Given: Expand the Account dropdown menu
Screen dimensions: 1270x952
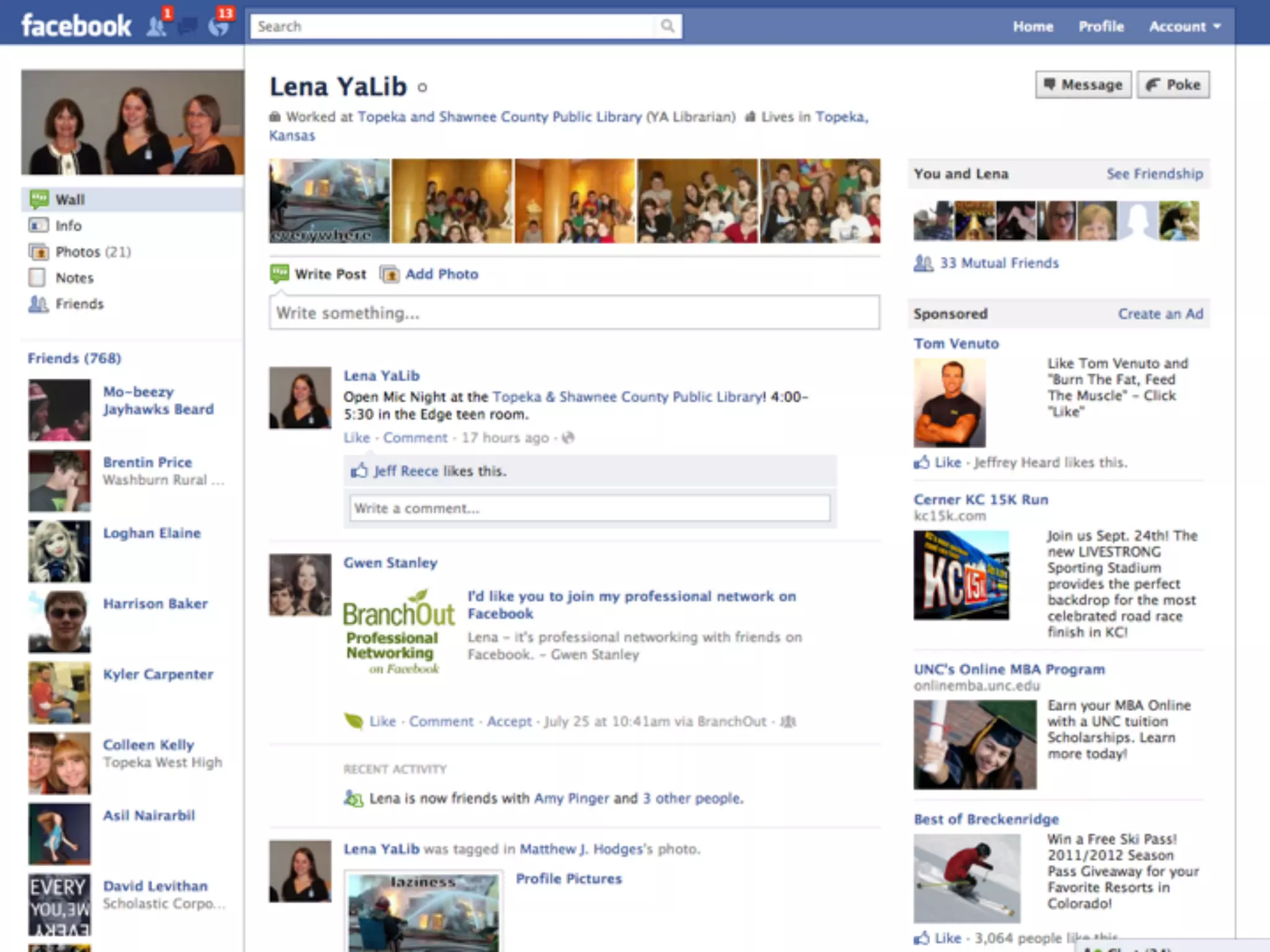Looking at the screenshot, I should pyautogui.click(x=1184, y=27).
